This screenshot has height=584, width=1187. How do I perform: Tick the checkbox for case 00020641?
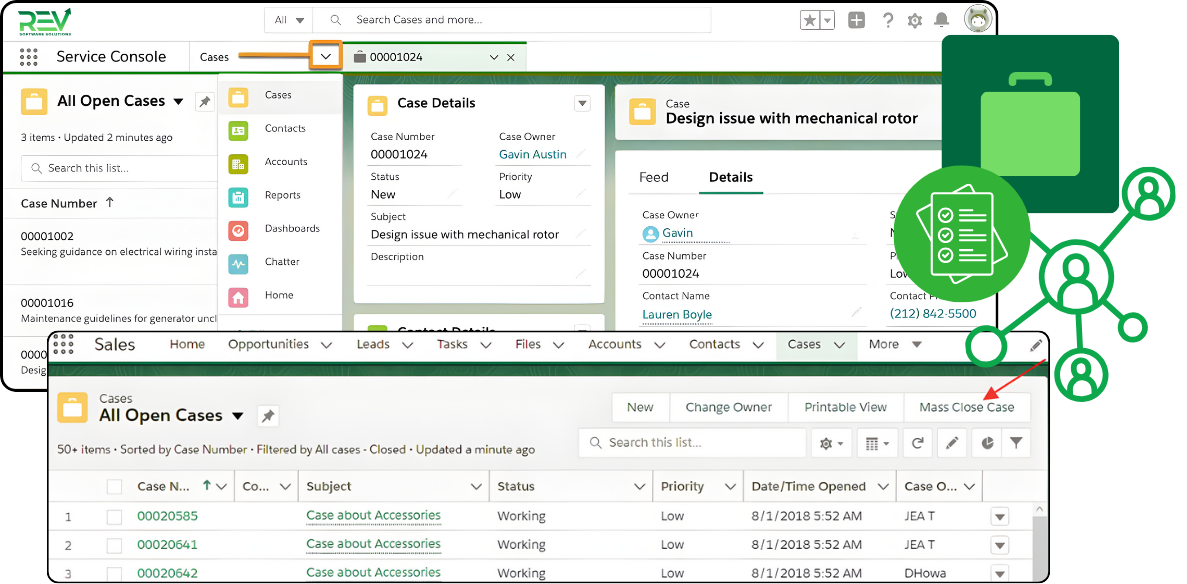click(115, 545)
